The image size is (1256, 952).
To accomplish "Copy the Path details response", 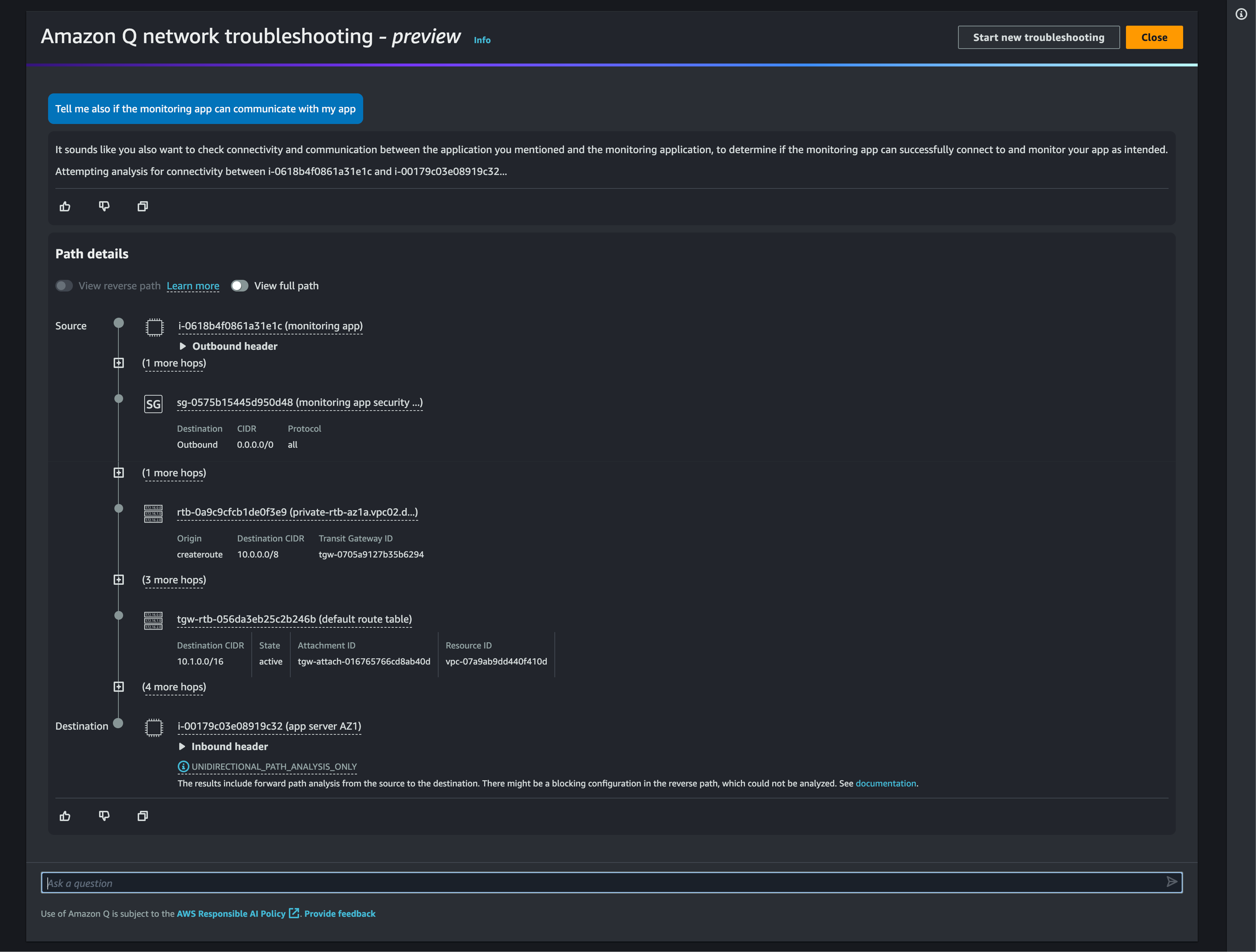I will coord(142,816).
